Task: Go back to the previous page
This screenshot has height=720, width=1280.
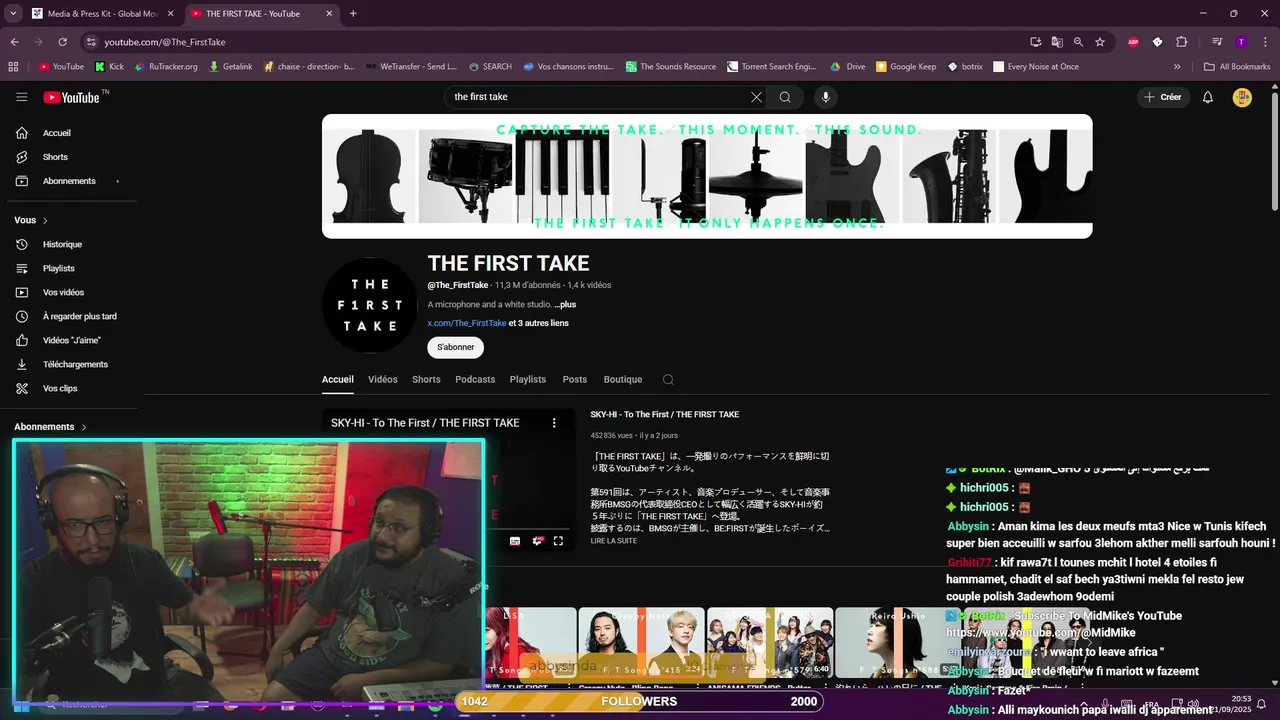Action: [x=15, y=42]
